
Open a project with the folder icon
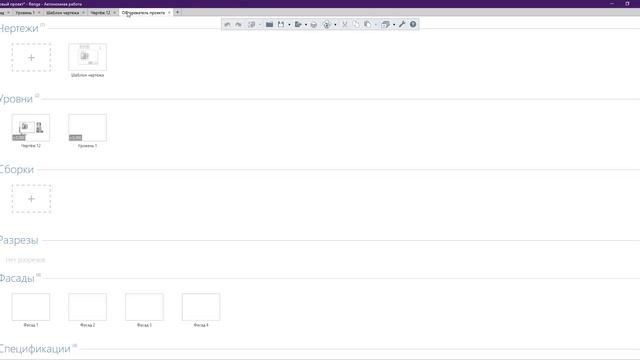269,24
